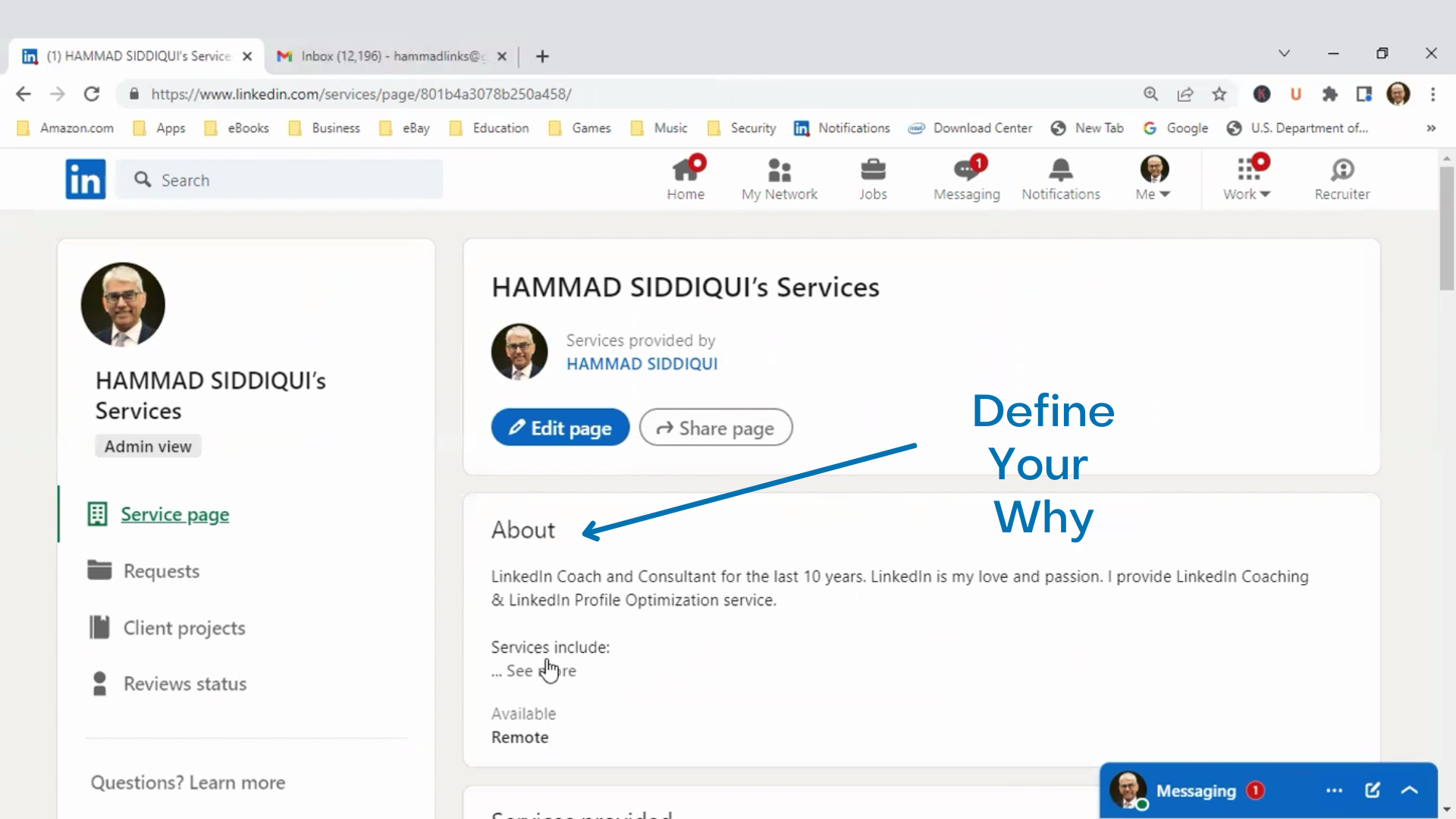
Task: Bookmark this page with the star icon
Action: (1219, 94)
